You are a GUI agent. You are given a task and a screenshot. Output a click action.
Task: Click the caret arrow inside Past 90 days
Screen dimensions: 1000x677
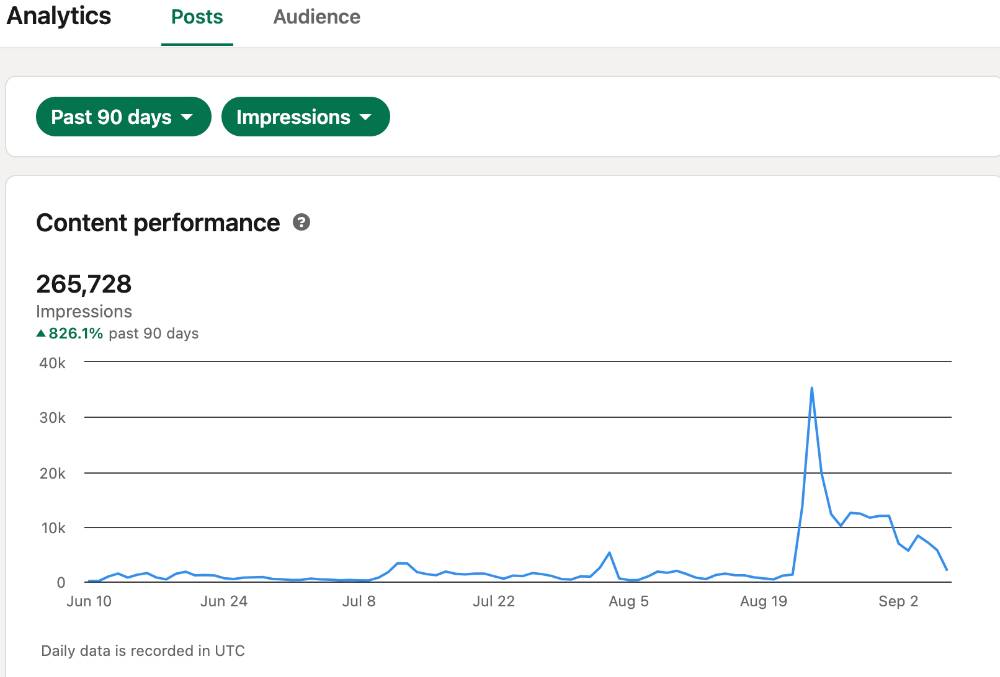click(x=187, y=118)
